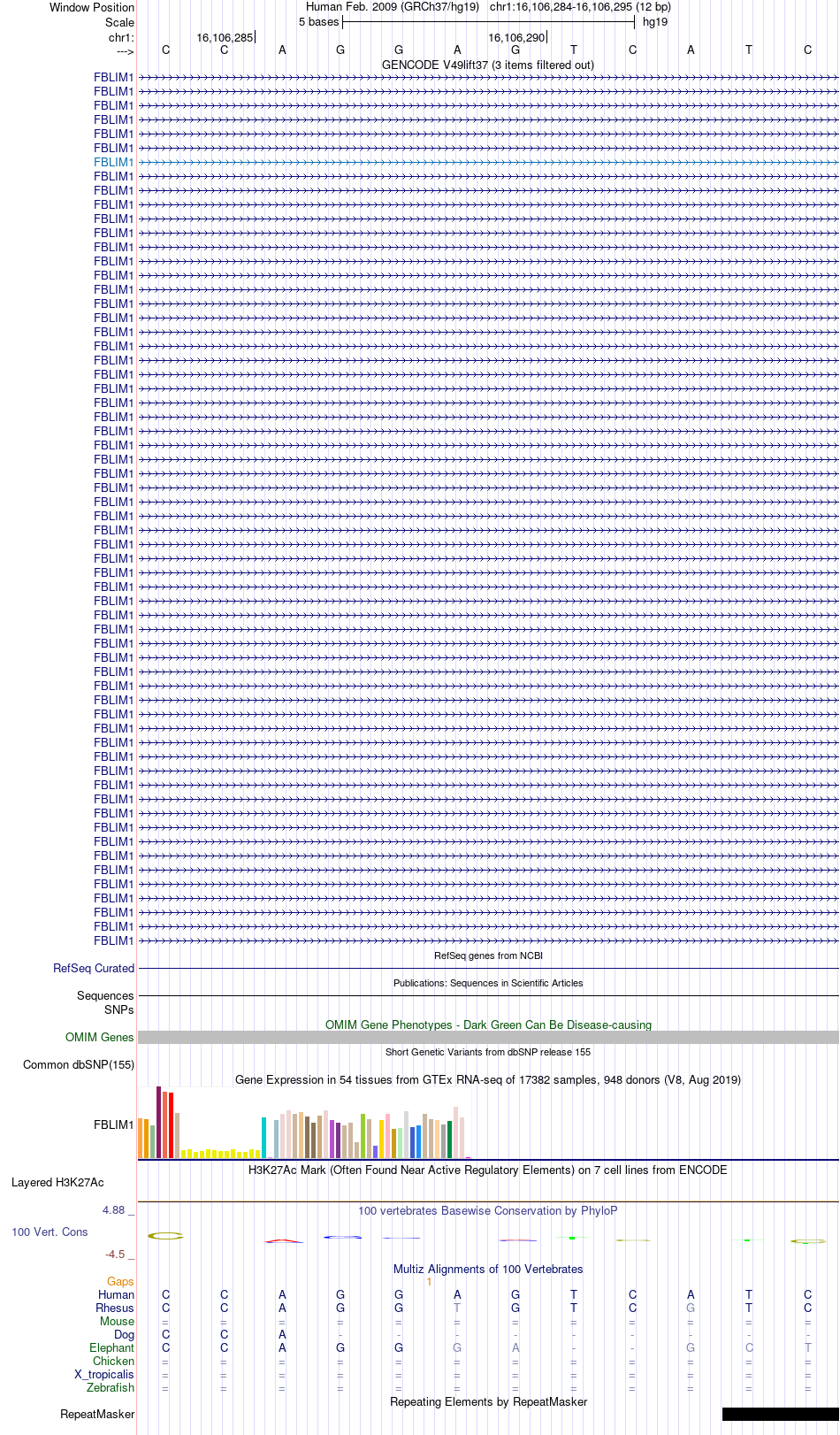Click the 16,106,290 position marker
Image resolution: width=840 pixels, height=1435 pixels.
516,37
